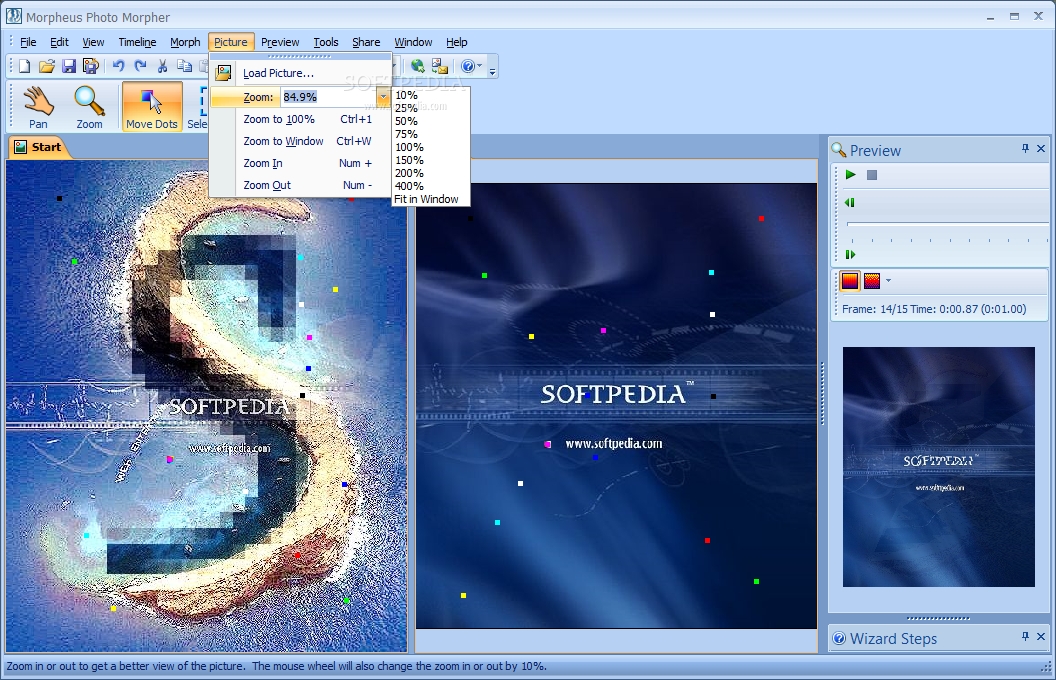Pin the Preview panel

coord(1025,149)
